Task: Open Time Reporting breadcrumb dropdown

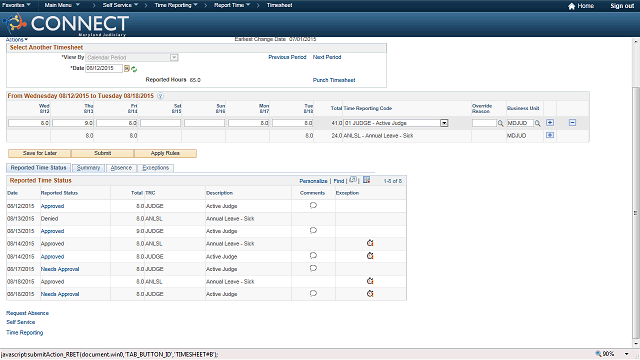Action: click(176, 5)
